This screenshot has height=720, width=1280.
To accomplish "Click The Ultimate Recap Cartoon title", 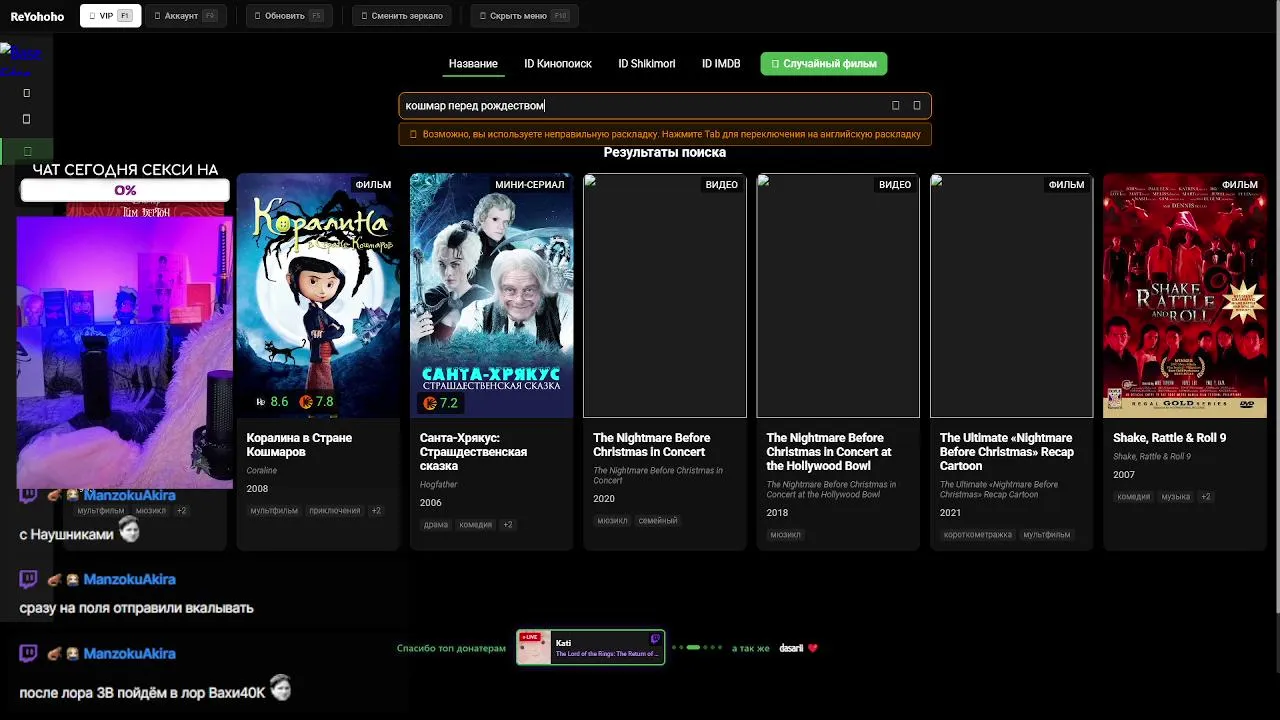I will click(x=1007, y=452).
